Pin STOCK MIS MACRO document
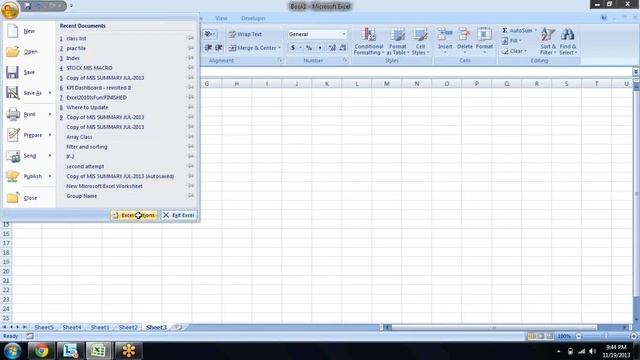 [191, 68]
